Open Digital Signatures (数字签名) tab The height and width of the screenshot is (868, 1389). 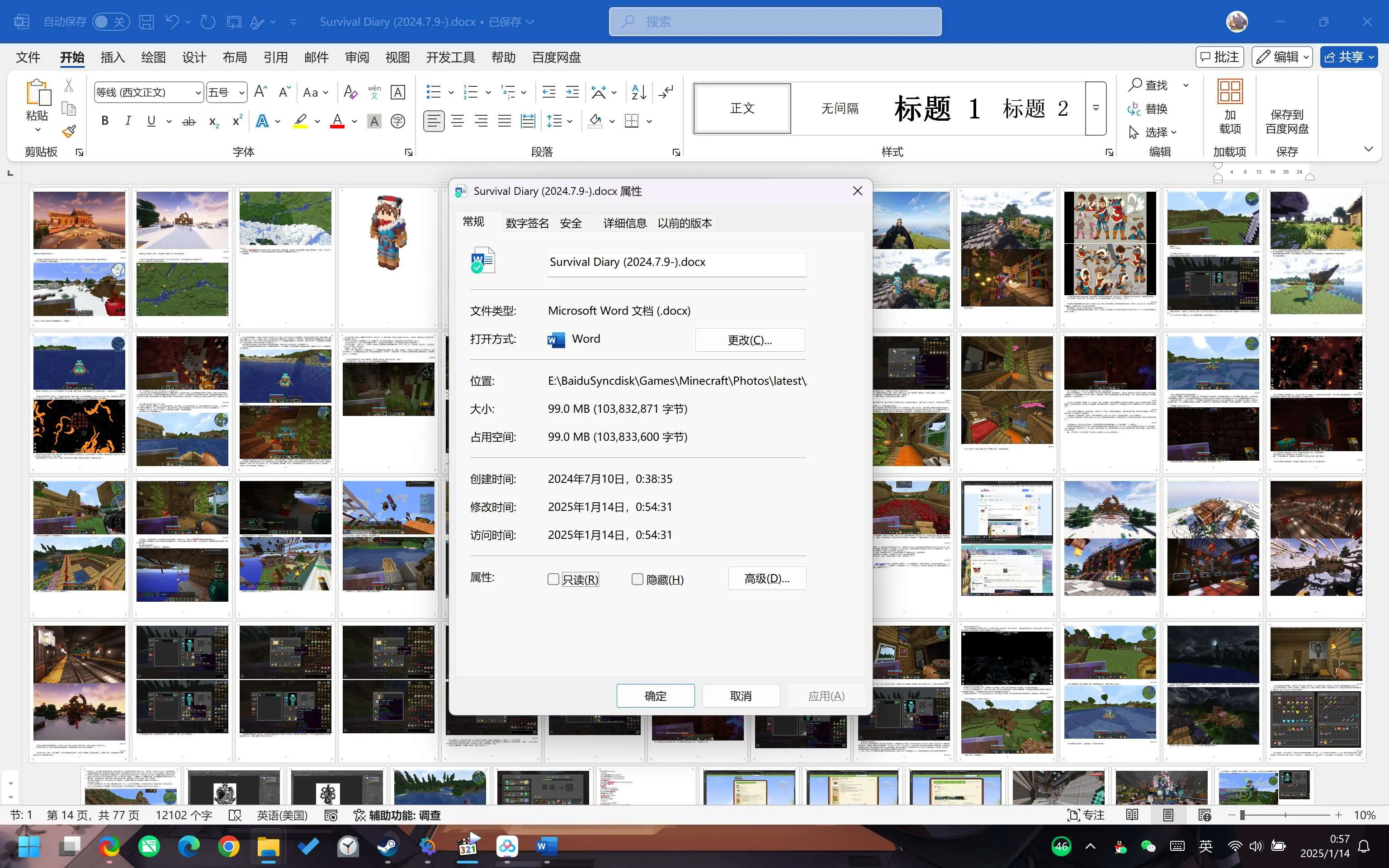(x=527, y=223)
